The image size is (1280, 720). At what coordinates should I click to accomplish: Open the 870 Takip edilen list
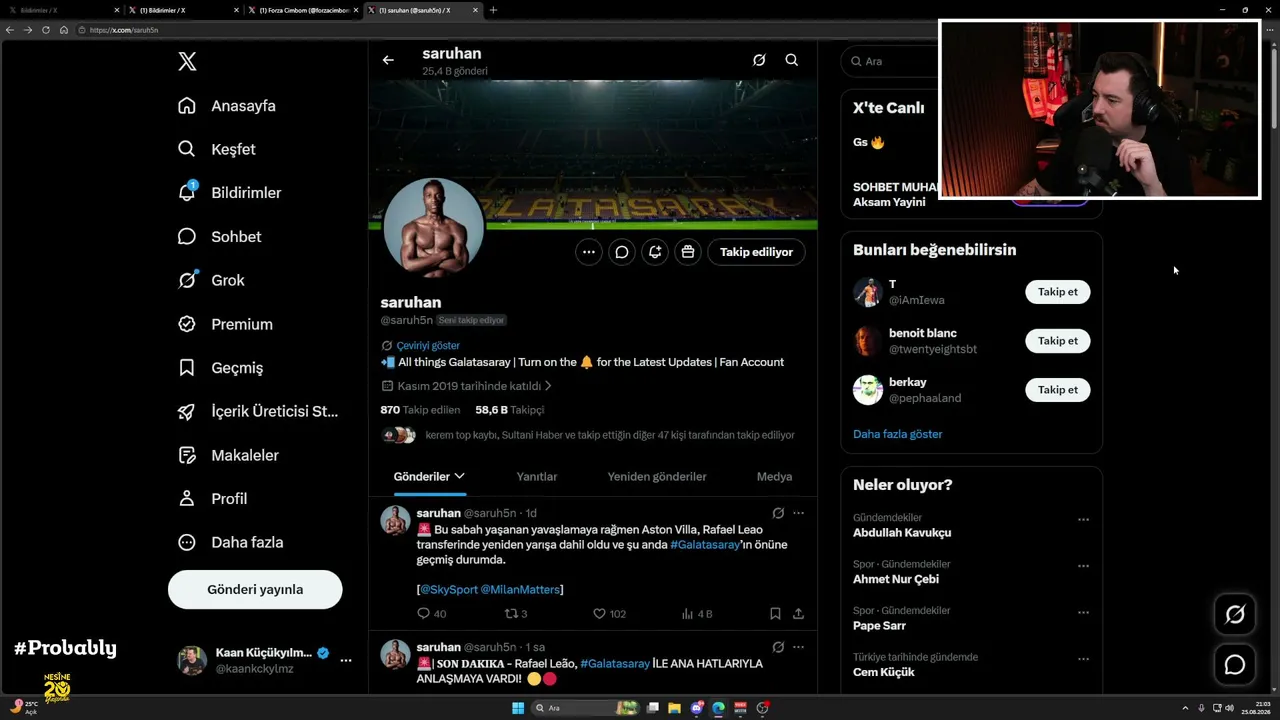tap(420, 410)
